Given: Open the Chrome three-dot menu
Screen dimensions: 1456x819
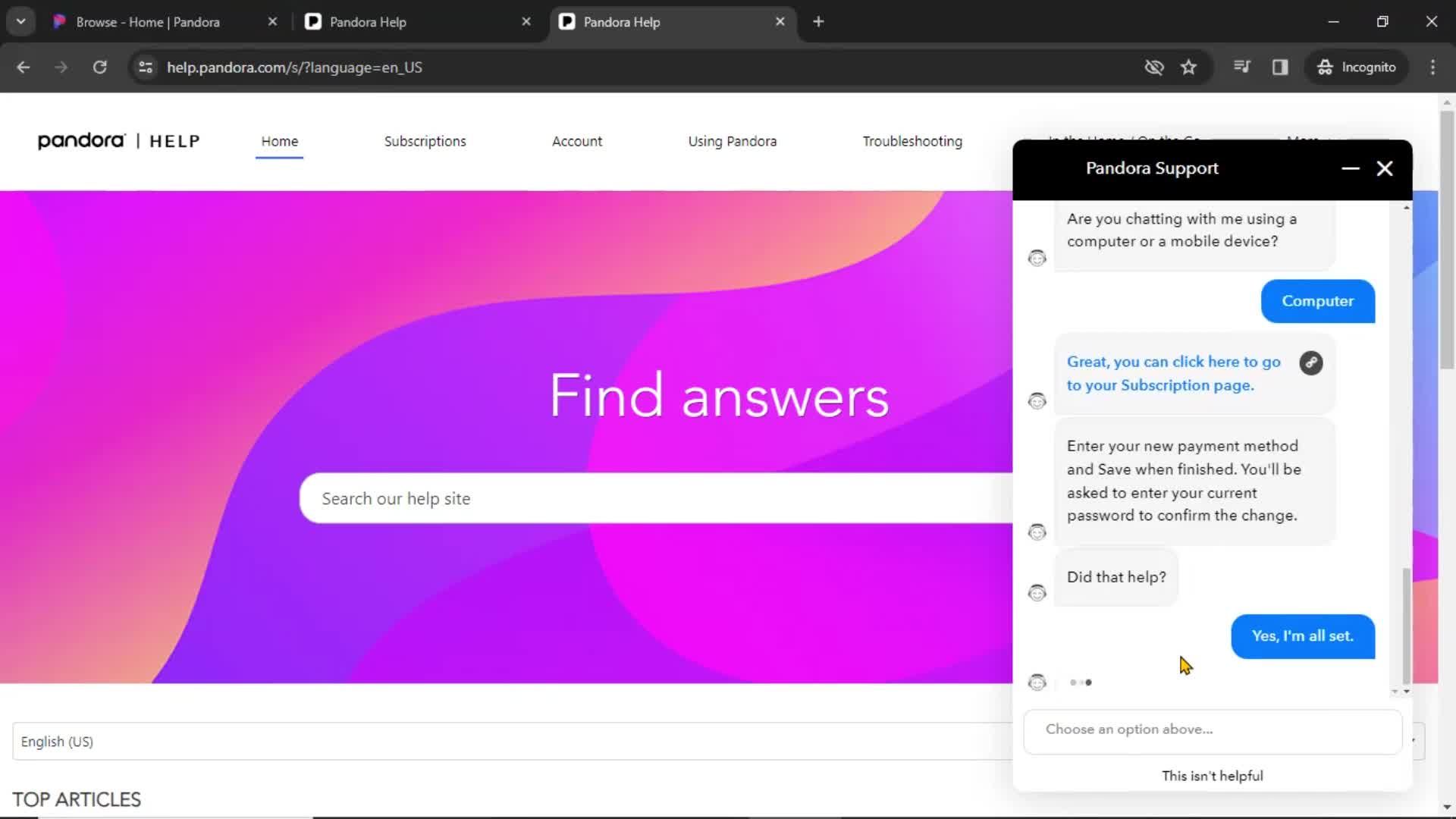Looking at the screenshot, I should click(1432, 67).
